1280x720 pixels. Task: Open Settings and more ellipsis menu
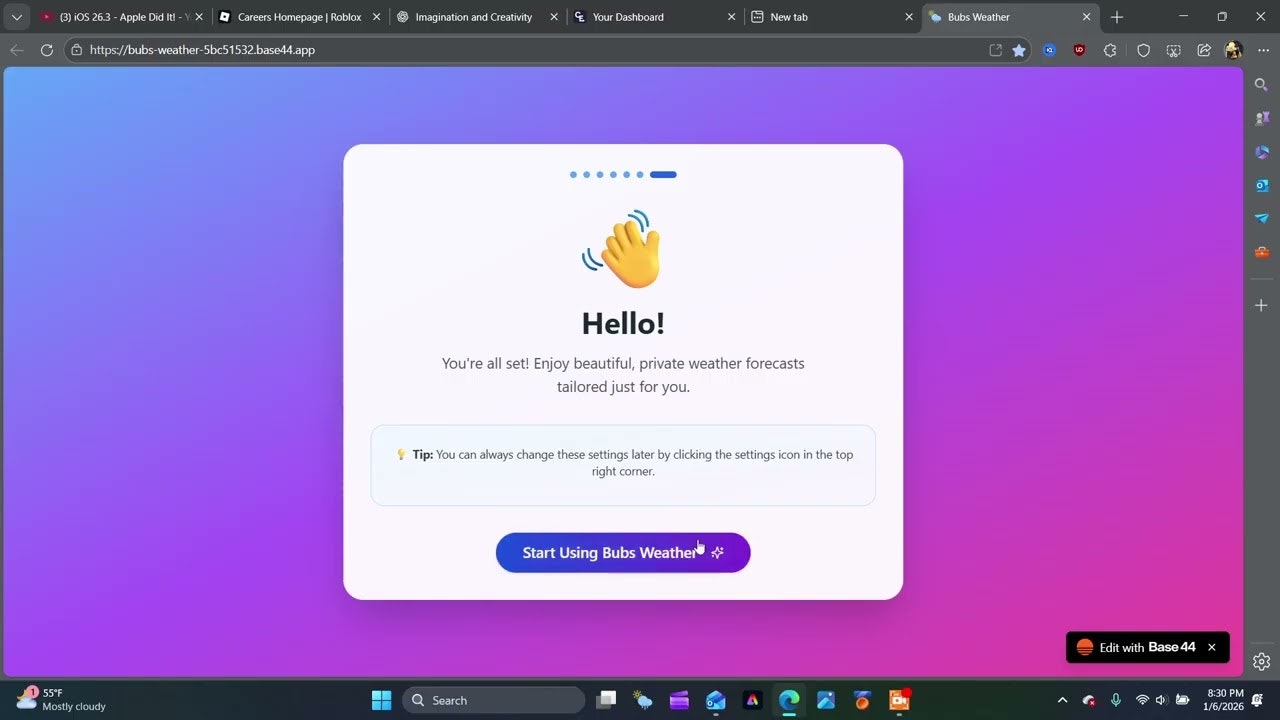pos(1263,50)
